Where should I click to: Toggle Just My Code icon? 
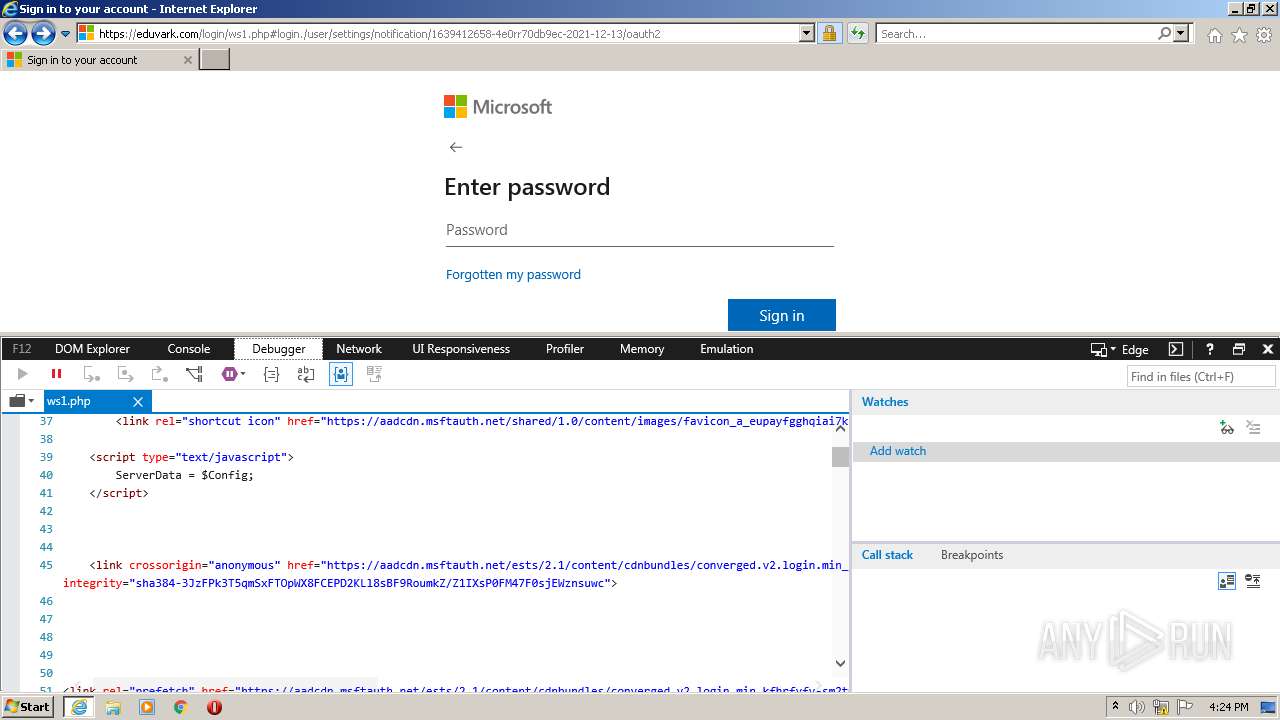tap(341, 374)
